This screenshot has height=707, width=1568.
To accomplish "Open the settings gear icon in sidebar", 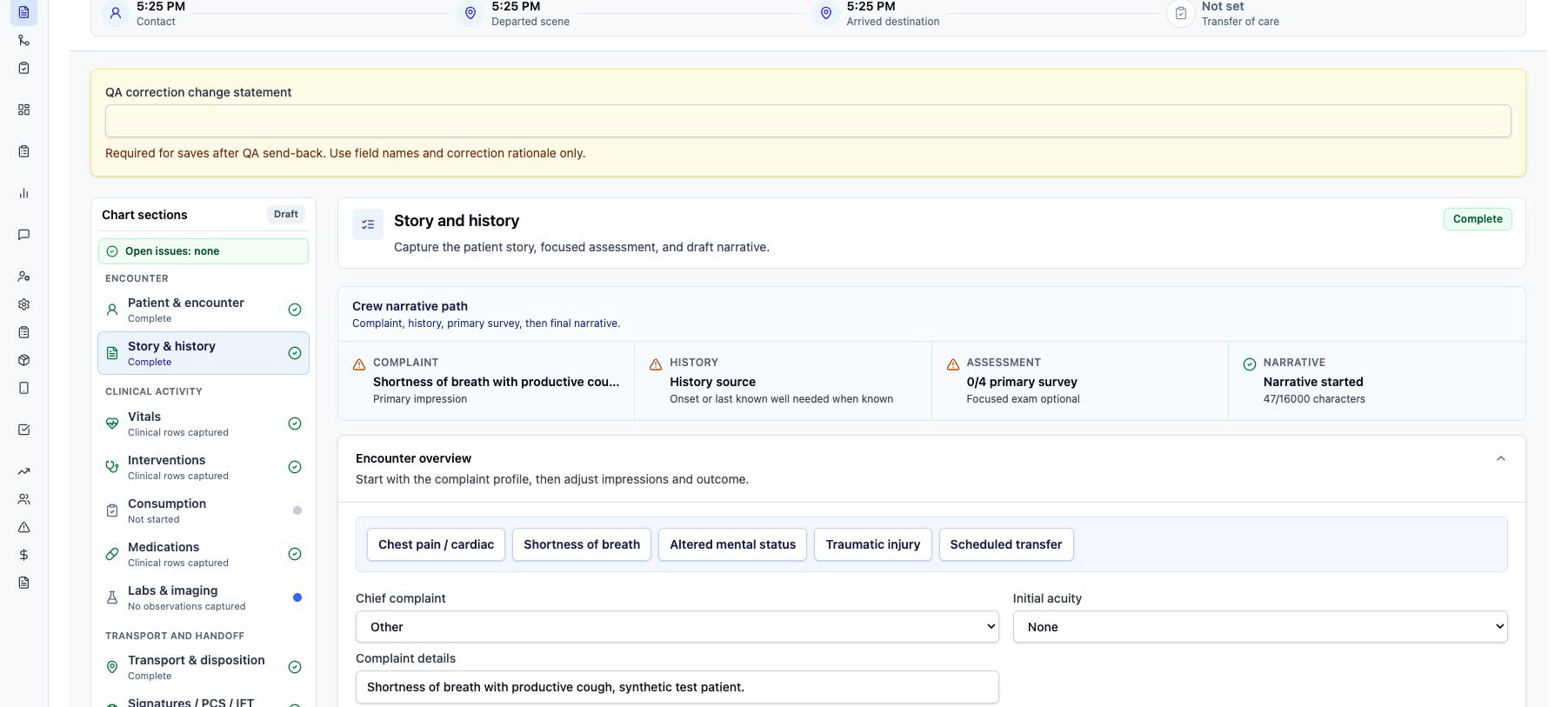I will [x=23, y=304].
